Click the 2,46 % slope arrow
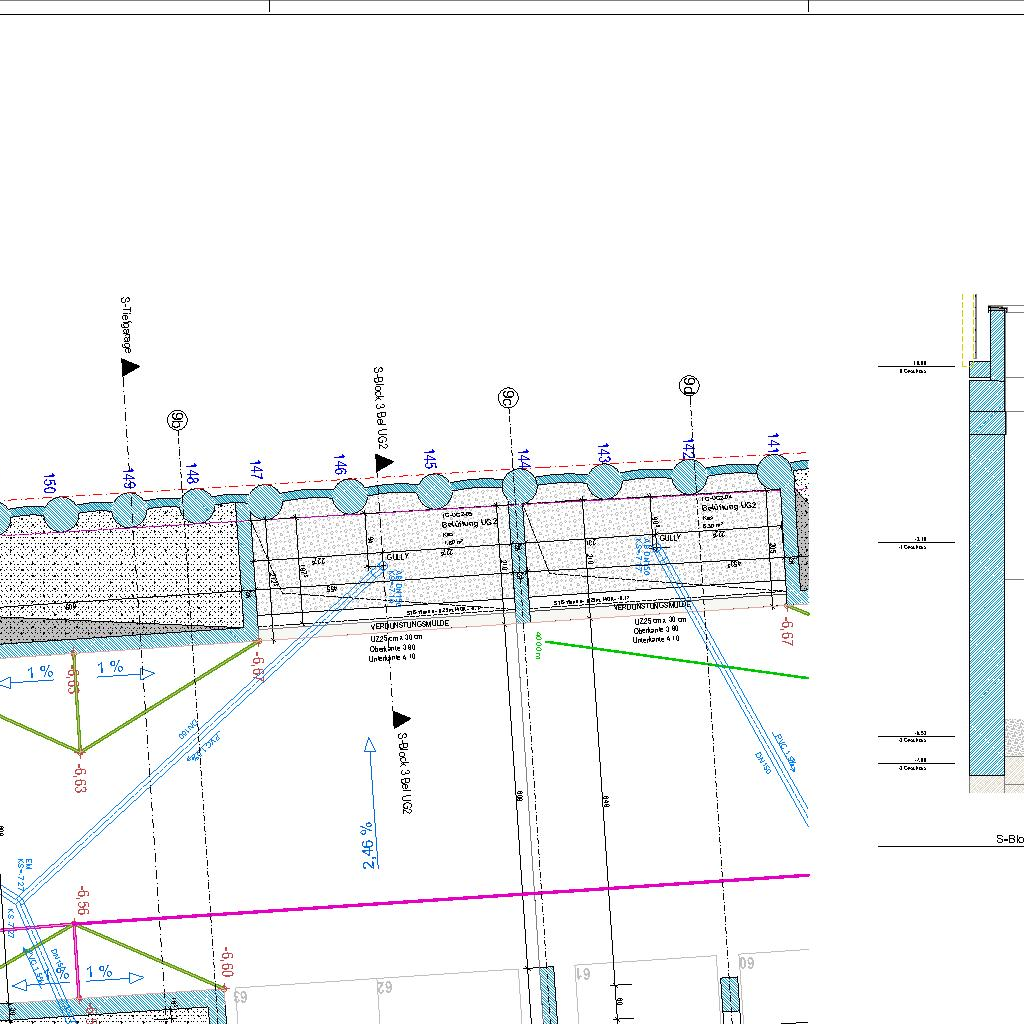The width and height of the screenshot is (1024, 1024). click(370, 800)
